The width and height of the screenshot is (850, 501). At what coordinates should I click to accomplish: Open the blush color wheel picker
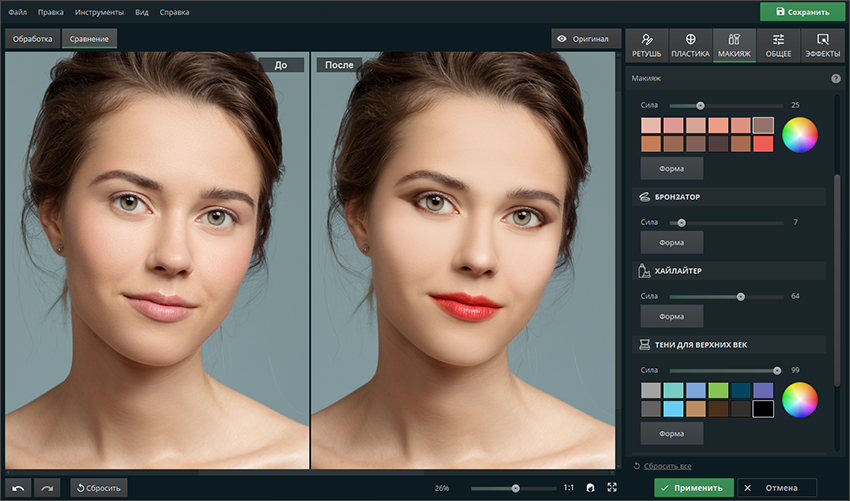click(800, 135)
